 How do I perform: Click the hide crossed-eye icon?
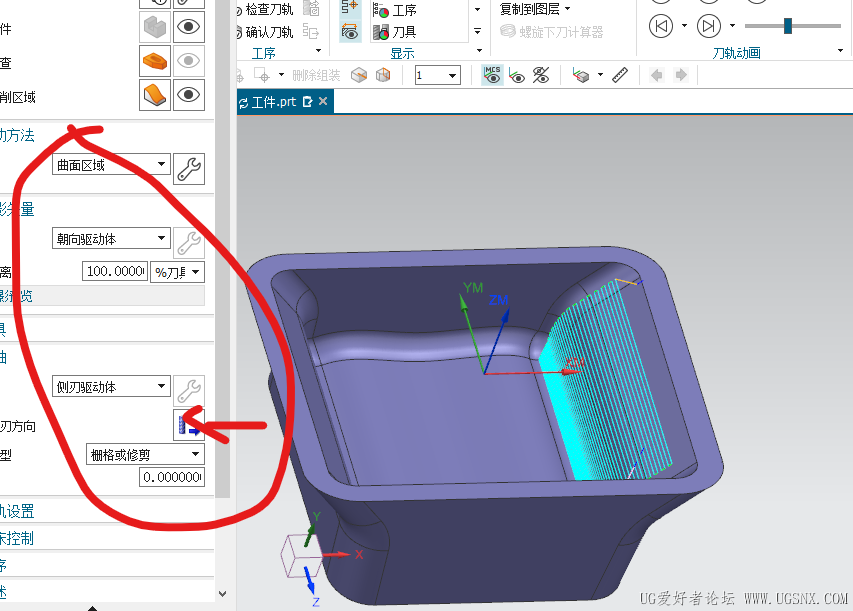click(541, 75)
